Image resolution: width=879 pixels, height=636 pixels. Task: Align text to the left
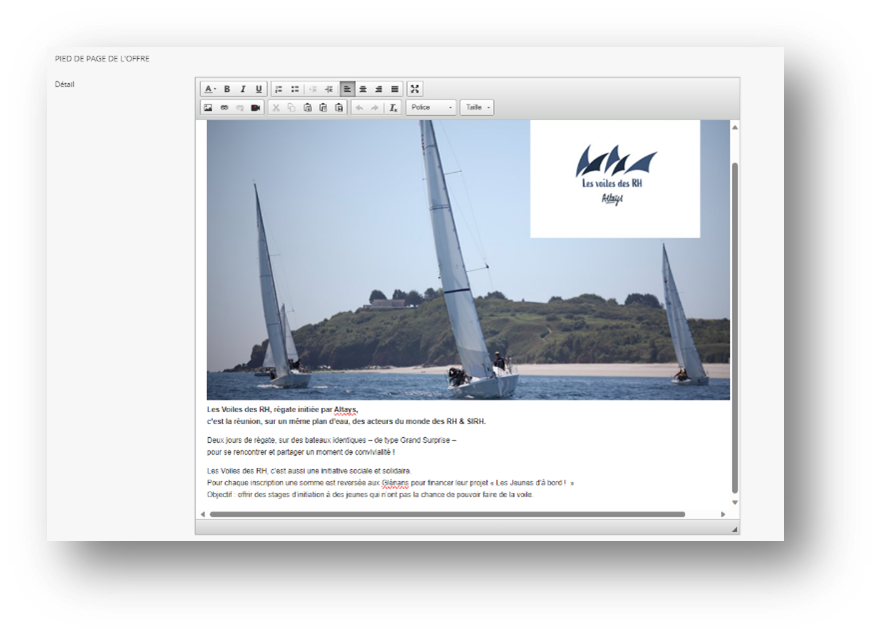pos(346,89)
